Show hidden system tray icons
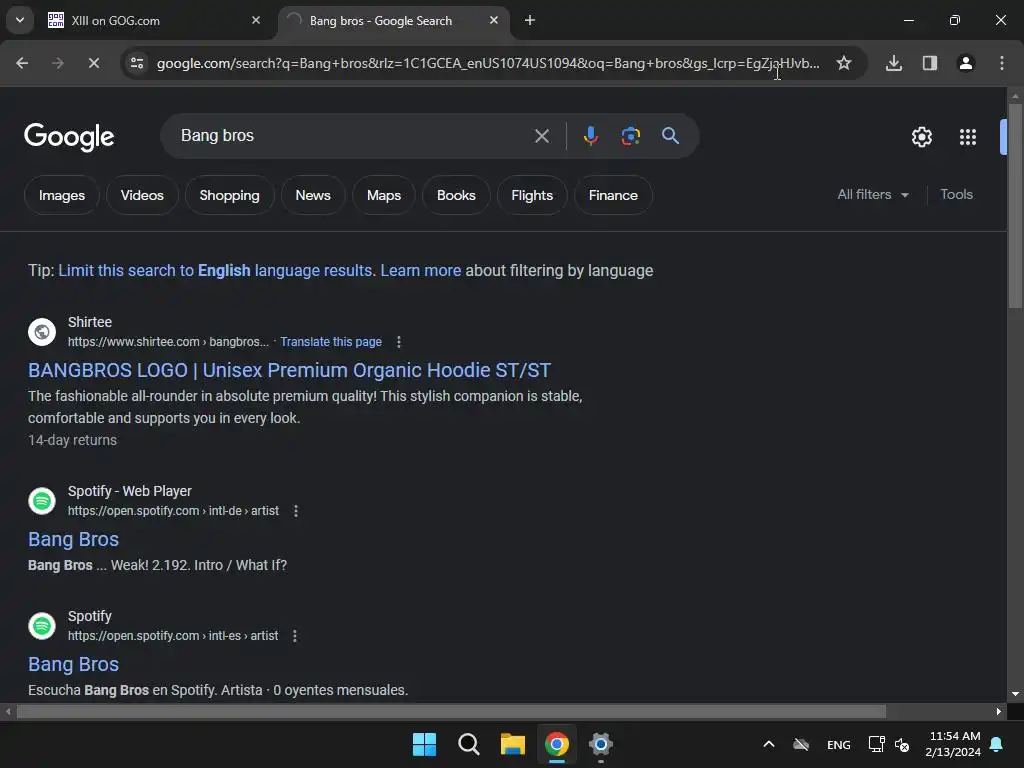The height and width of the screenshot is (768, 1024). point(769,744)
